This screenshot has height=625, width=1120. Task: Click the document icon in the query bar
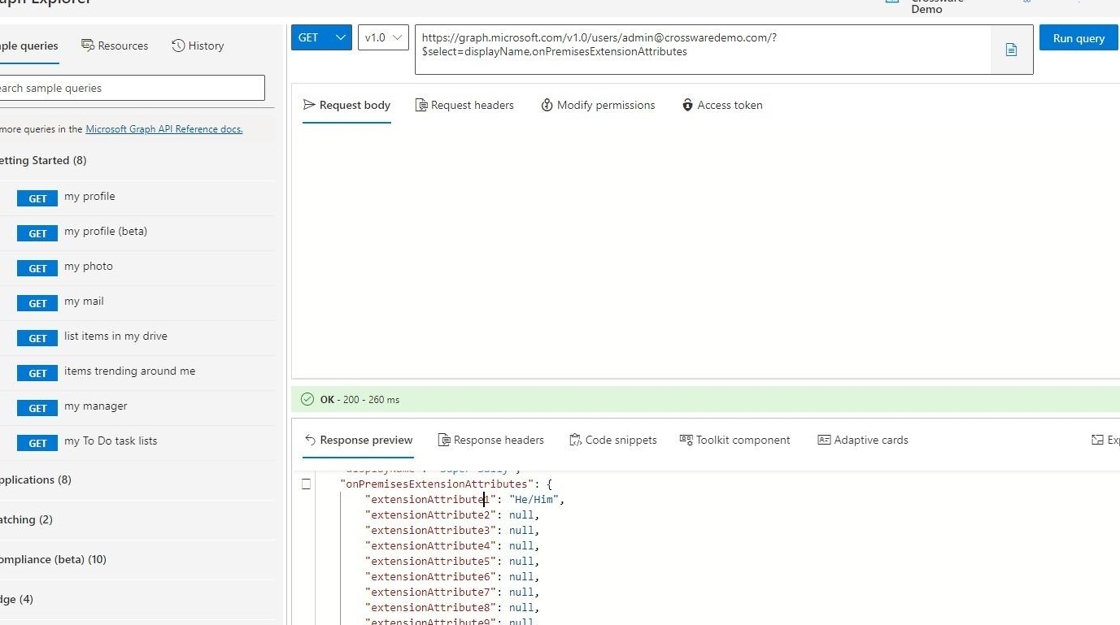tap(1011, 50)
